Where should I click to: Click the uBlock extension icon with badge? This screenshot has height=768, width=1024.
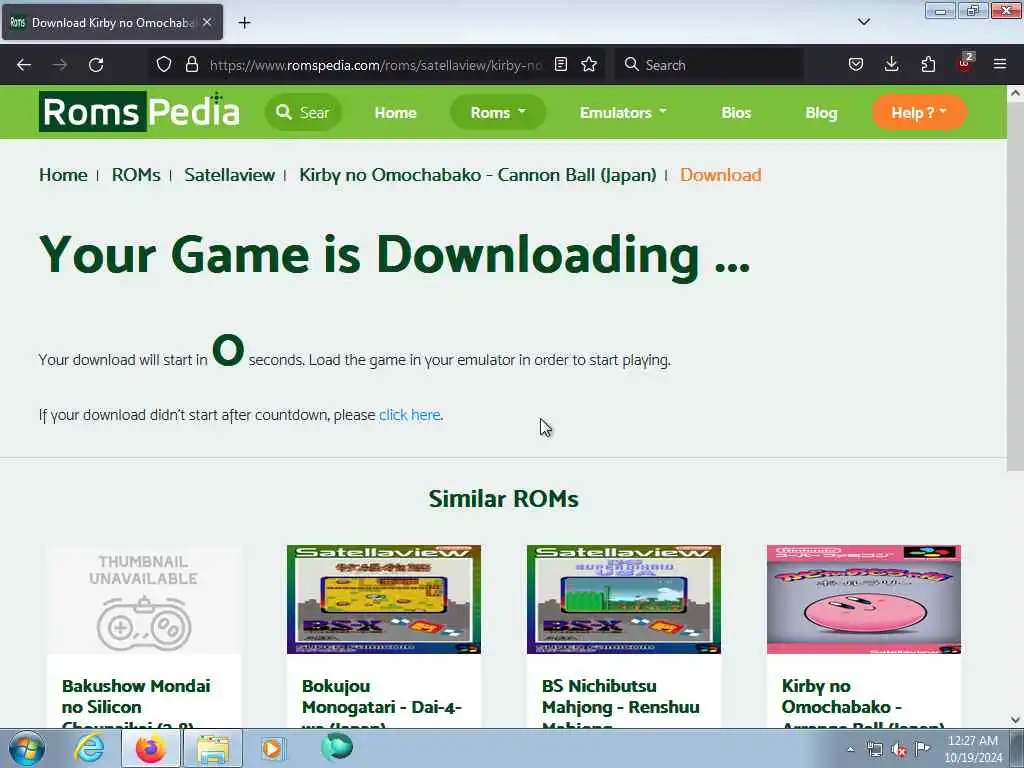tap(965, 63)
